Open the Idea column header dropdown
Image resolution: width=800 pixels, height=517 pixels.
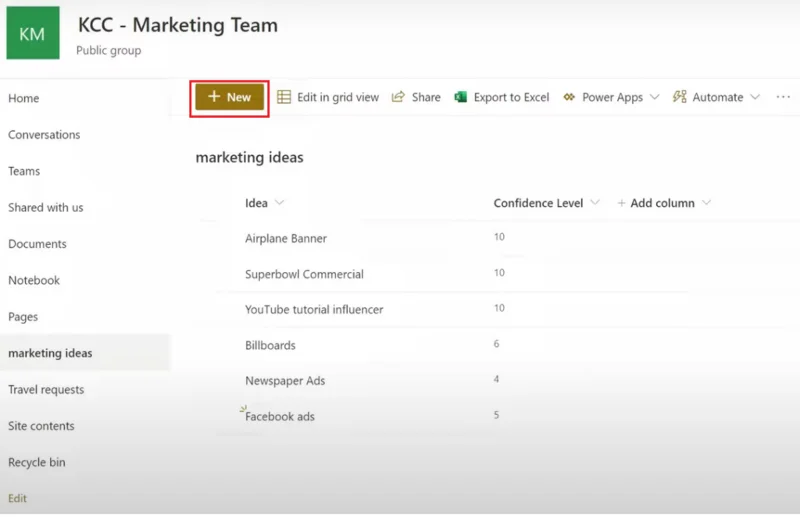[279, 203]
